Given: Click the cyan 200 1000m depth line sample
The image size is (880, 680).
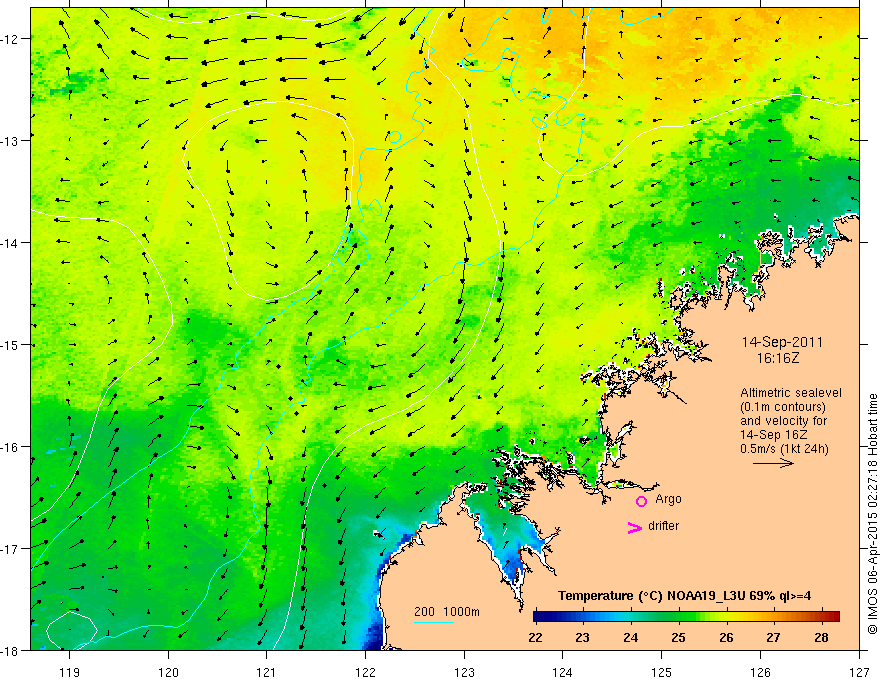Looking at the screenshot, I should [434, 622].
